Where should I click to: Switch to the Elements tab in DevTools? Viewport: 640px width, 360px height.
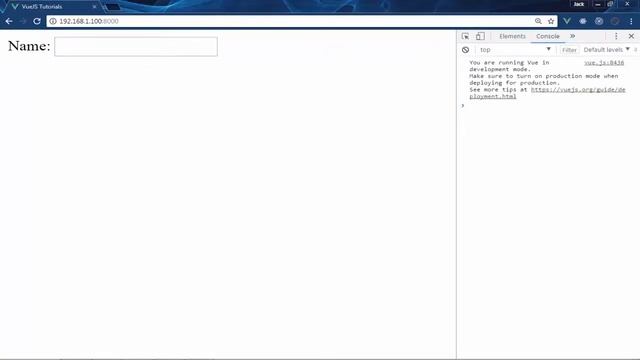click(x=512, y=36)
